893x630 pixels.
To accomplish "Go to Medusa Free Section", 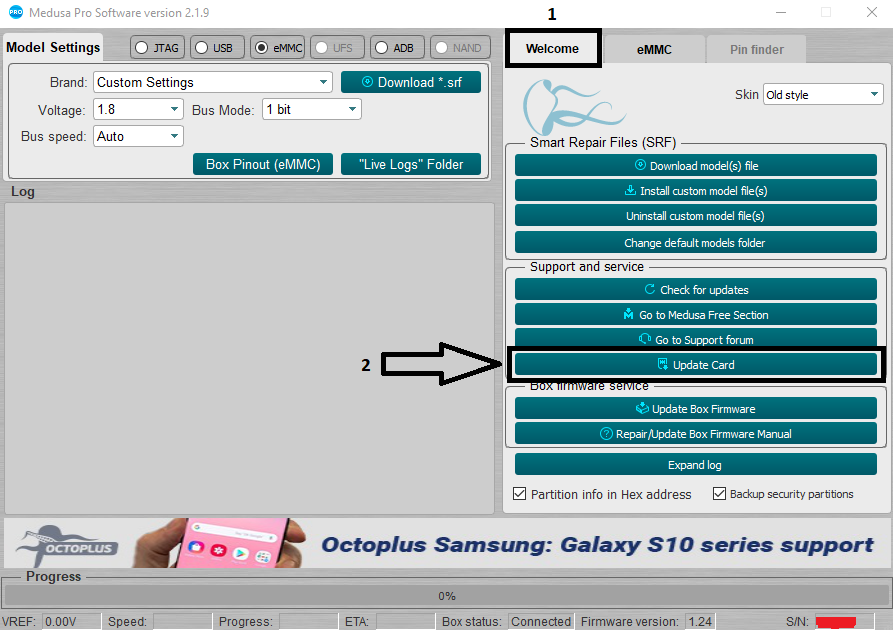I will [x=695, y=314].
